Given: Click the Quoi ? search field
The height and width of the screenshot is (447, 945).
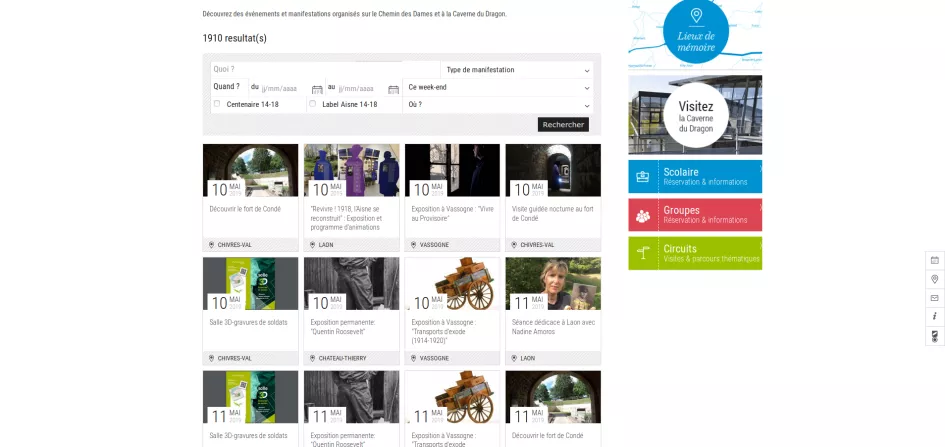Looking at the screenshot, I should click(x=325, y=70).
